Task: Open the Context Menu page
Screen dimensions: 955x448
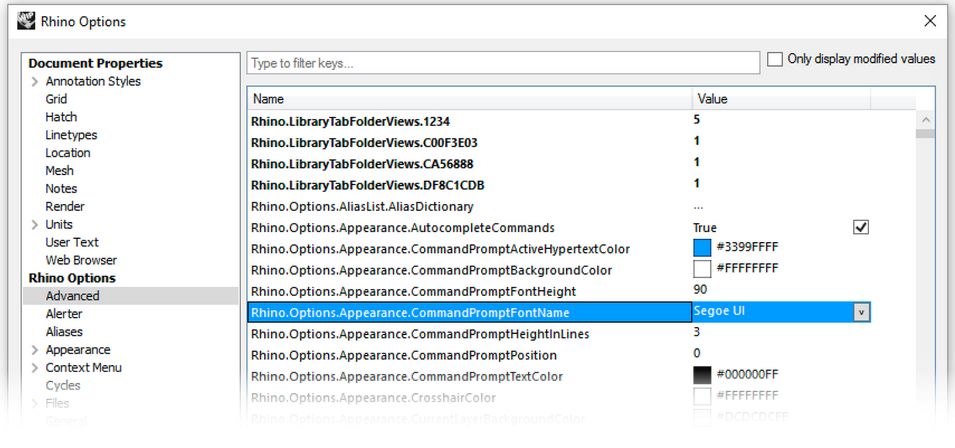Action: 83,368
